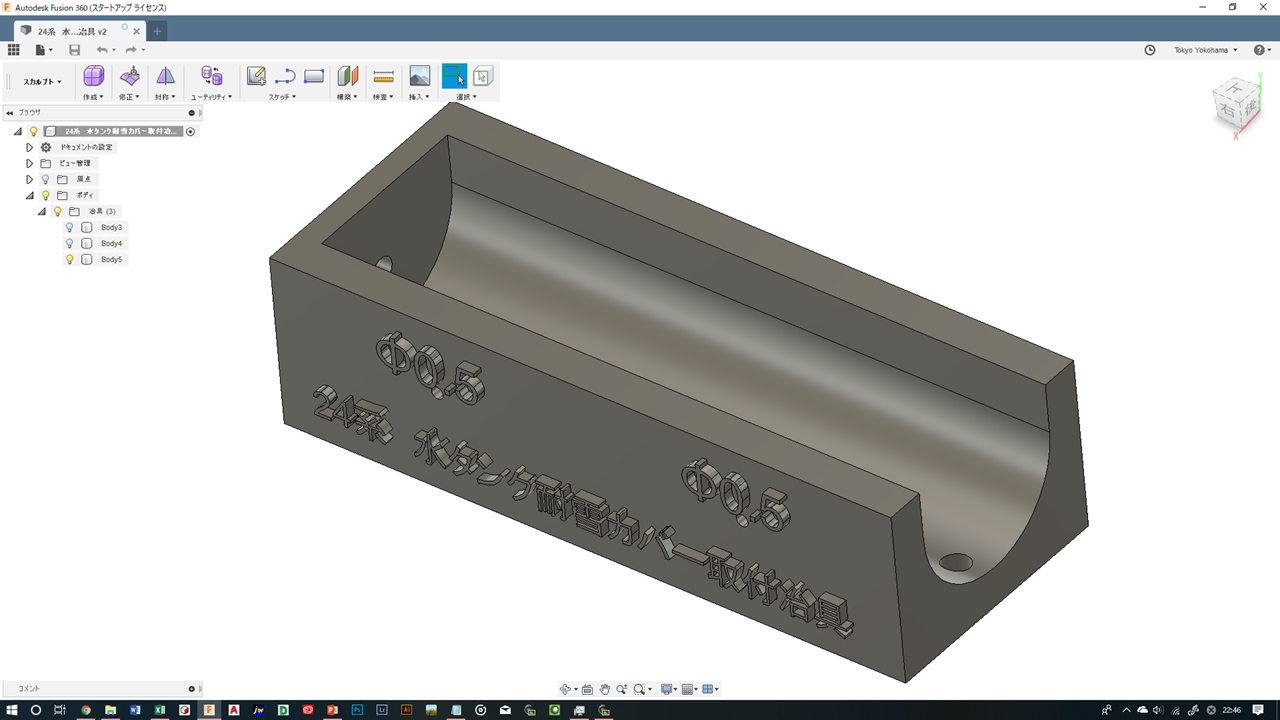This screenshot has width=1280, height=720.
Task: Save the design with the floppy icon
Action: (74, 50)
